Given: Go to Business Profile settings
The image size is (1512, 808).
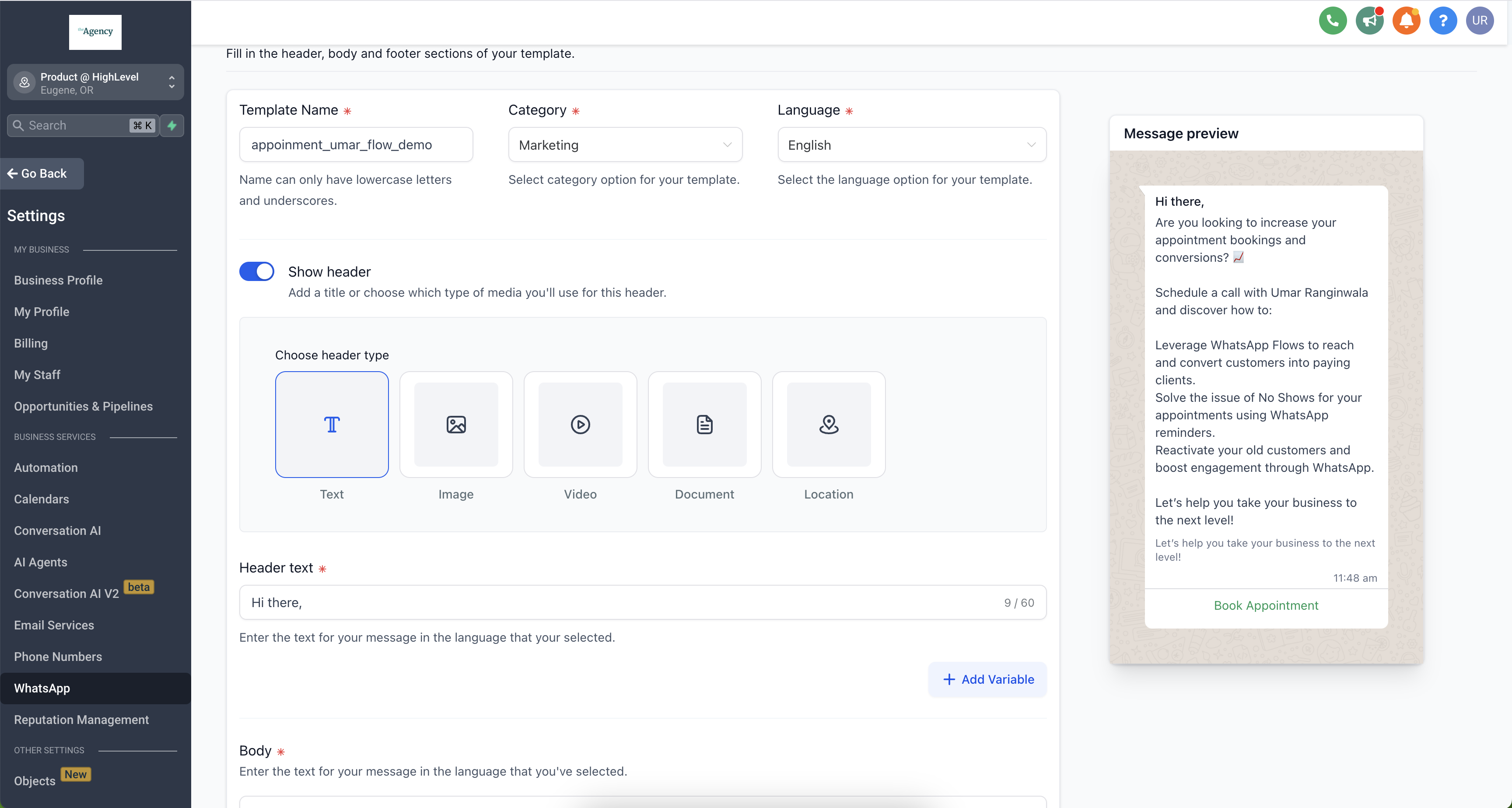Looking at the screenshot, I should coord(58,280).
